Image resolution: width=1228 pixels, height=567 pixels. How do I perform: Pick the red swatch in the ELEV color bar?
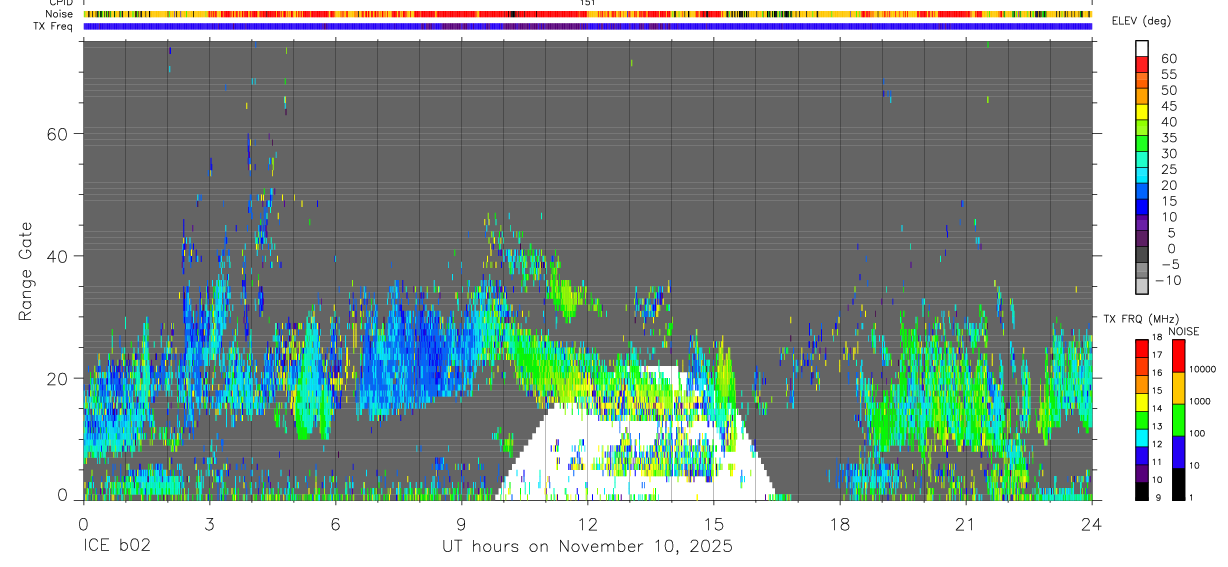1142,63
